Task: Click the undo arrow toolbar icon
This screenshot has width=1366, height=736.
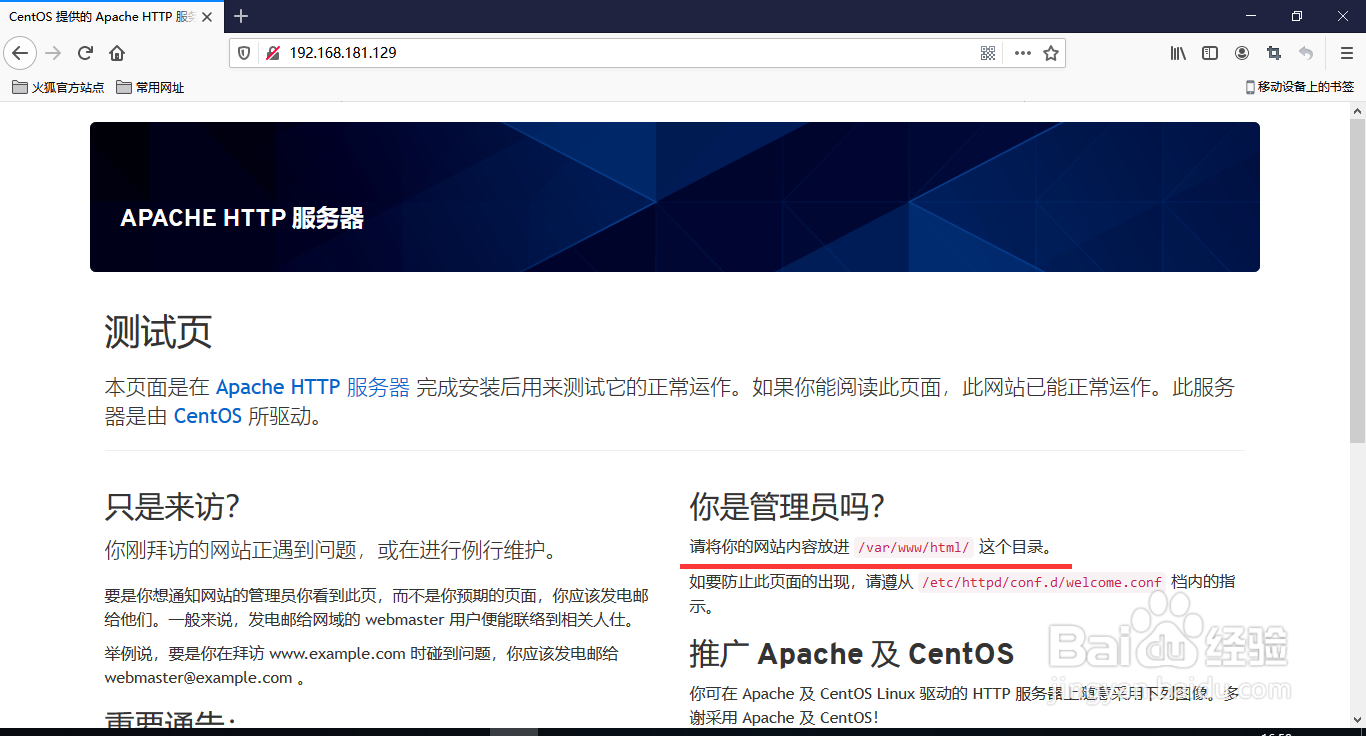Action: 1306,53
